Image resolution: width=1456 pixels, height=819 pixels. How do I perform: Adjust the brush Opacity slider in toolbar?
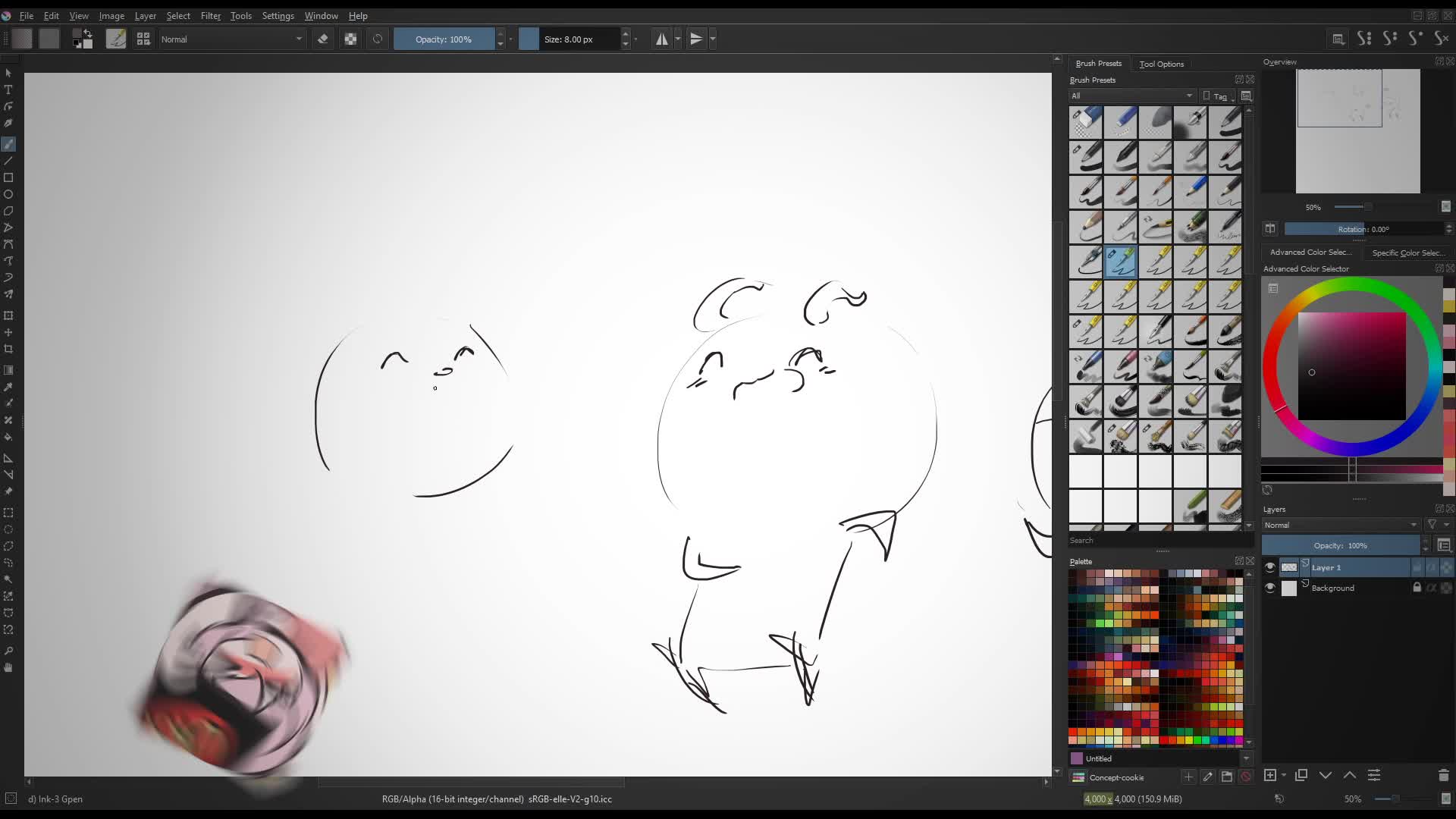pyautogui.click(x=444, y=39)
